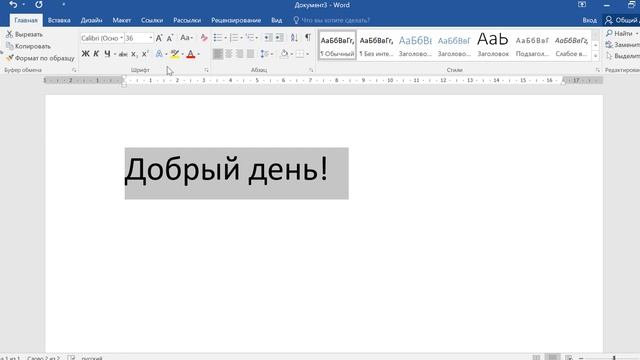Open Главная ribbon tab
The width and height of the screenshot is (640, 360).
tap(26, 20)
